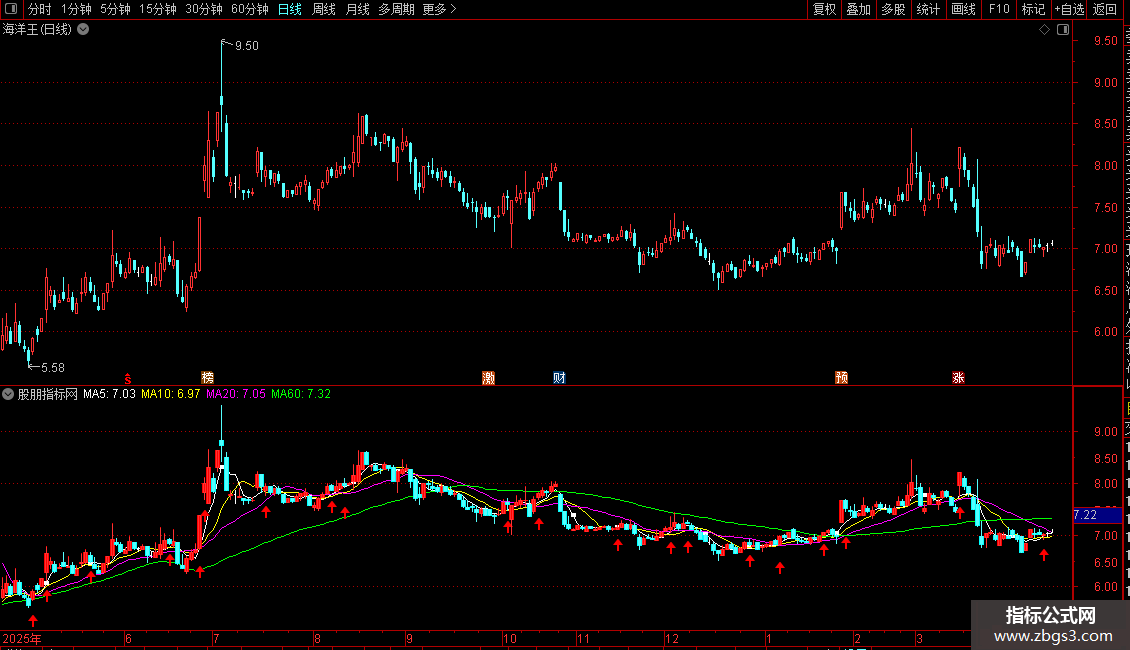Screen dimensions: 1130x650
Task: Switch to the 周线 period tab
Action: pos(324,9)
